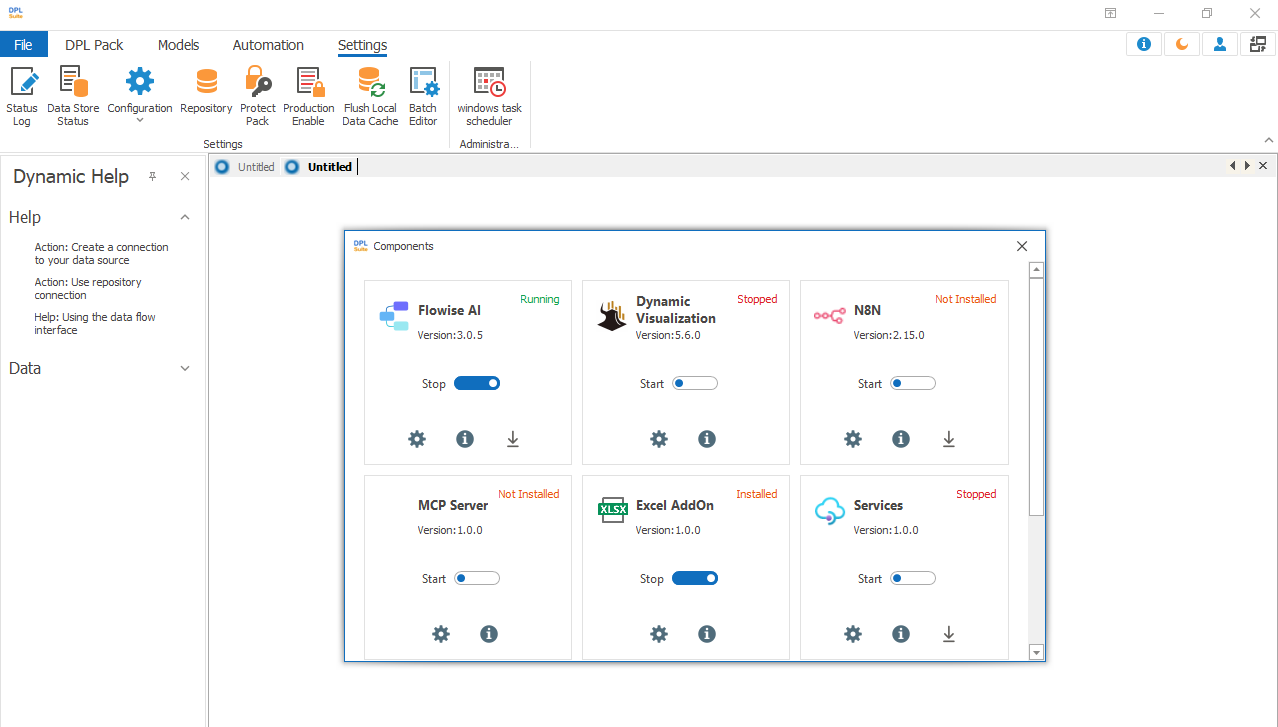
Task: Download the Flowise AI component
Action: click(x=513, y=439)
